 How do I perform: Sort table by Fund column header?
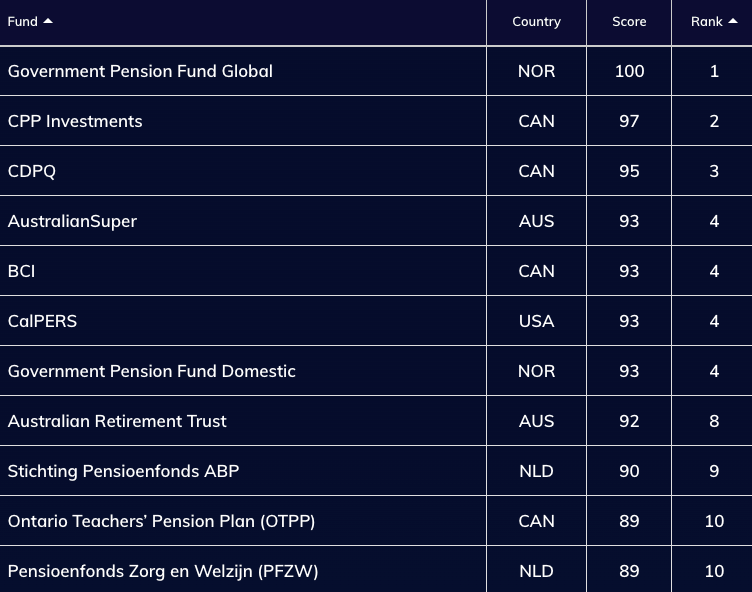pyautogui.click(x=22, y=21)
